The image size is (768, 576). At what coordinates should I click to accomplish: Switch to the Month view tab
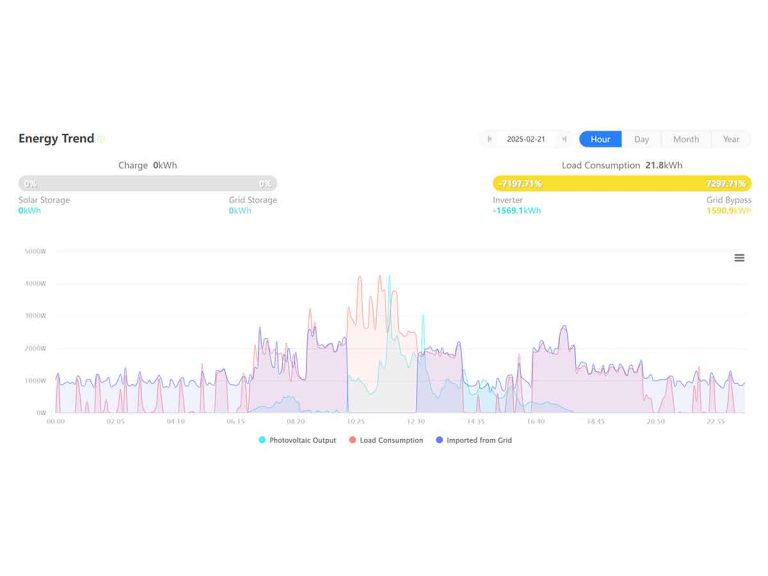pos(685,139)
